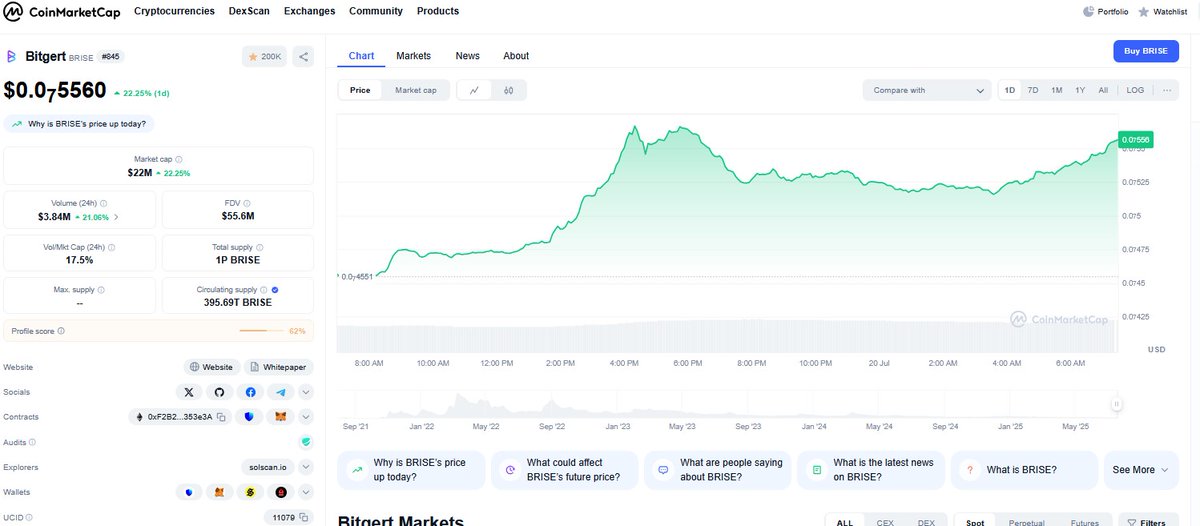This screenshot has width=1200, height=526.
Task: Switch to the About tab
Action: pos(516,56)
